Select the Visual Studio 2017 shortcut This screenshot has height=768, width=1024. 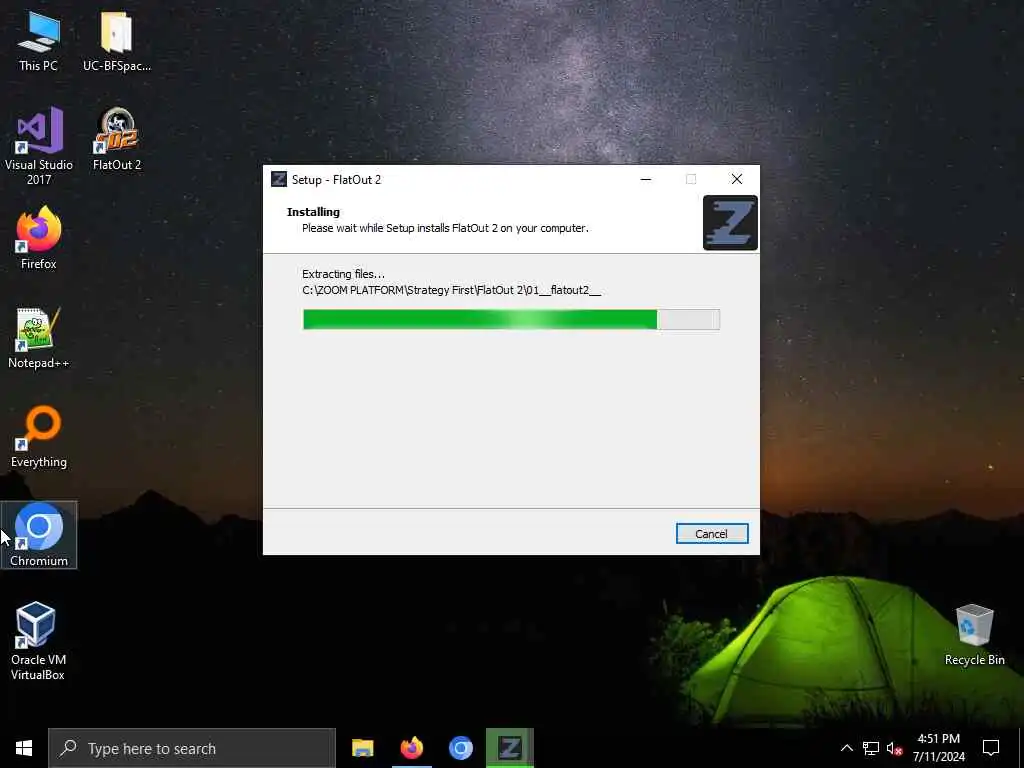(39, 146)
